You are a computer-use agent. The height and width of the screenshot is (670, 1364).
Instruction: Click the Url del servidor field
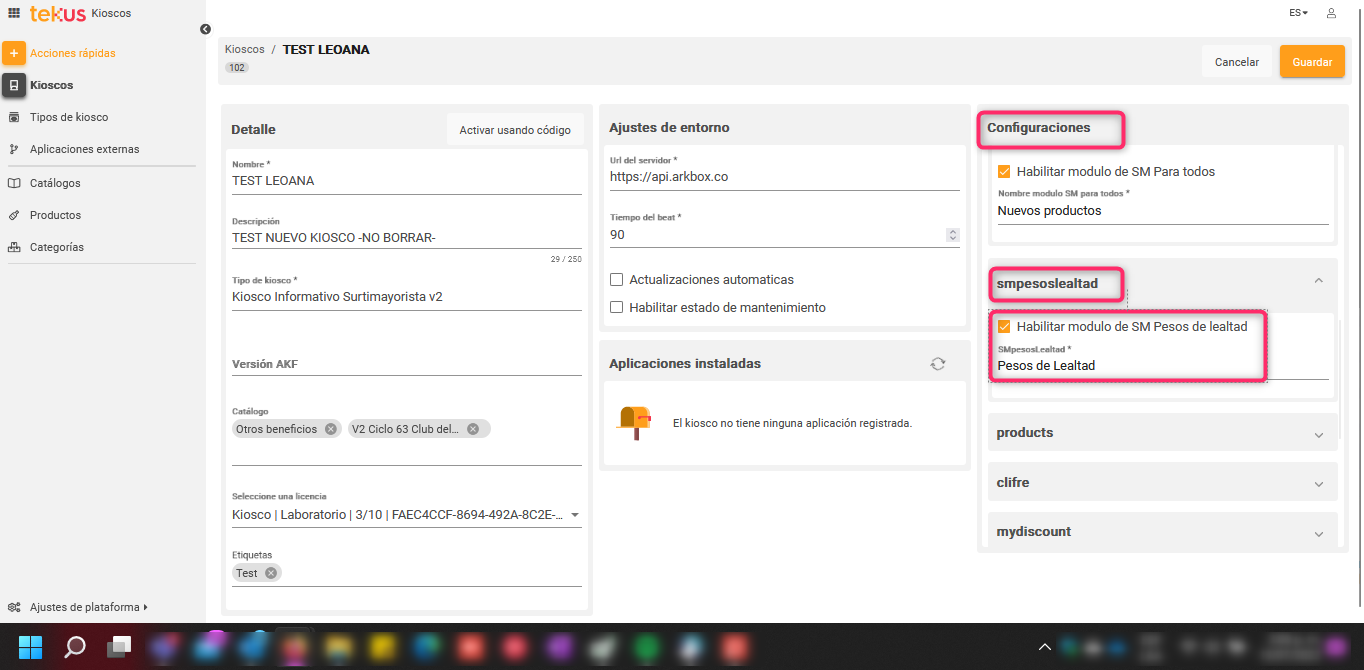784,177
